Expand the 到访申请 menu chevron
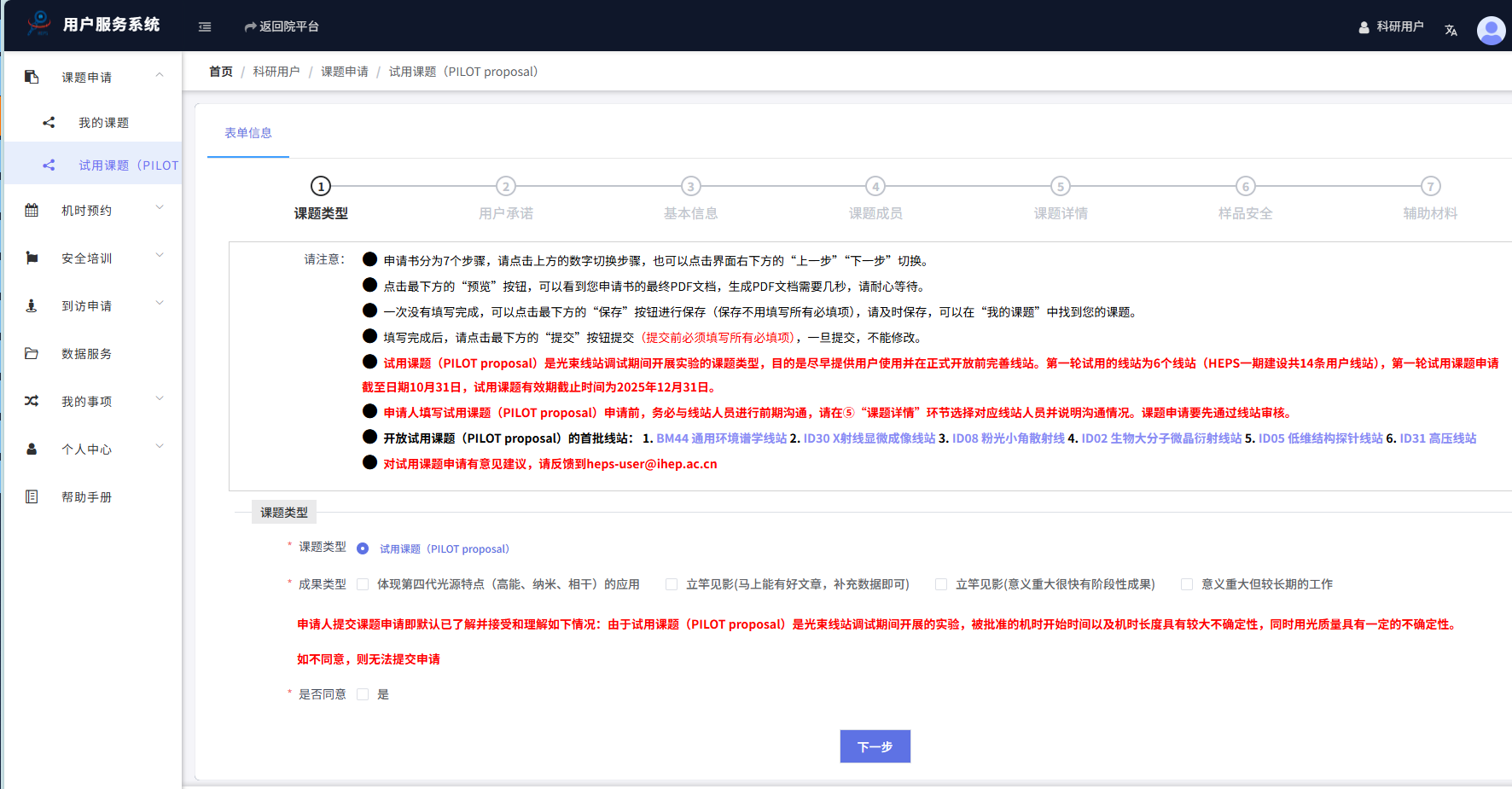The height and width of the screenshot is (789, 1512). tap(160, 305)
